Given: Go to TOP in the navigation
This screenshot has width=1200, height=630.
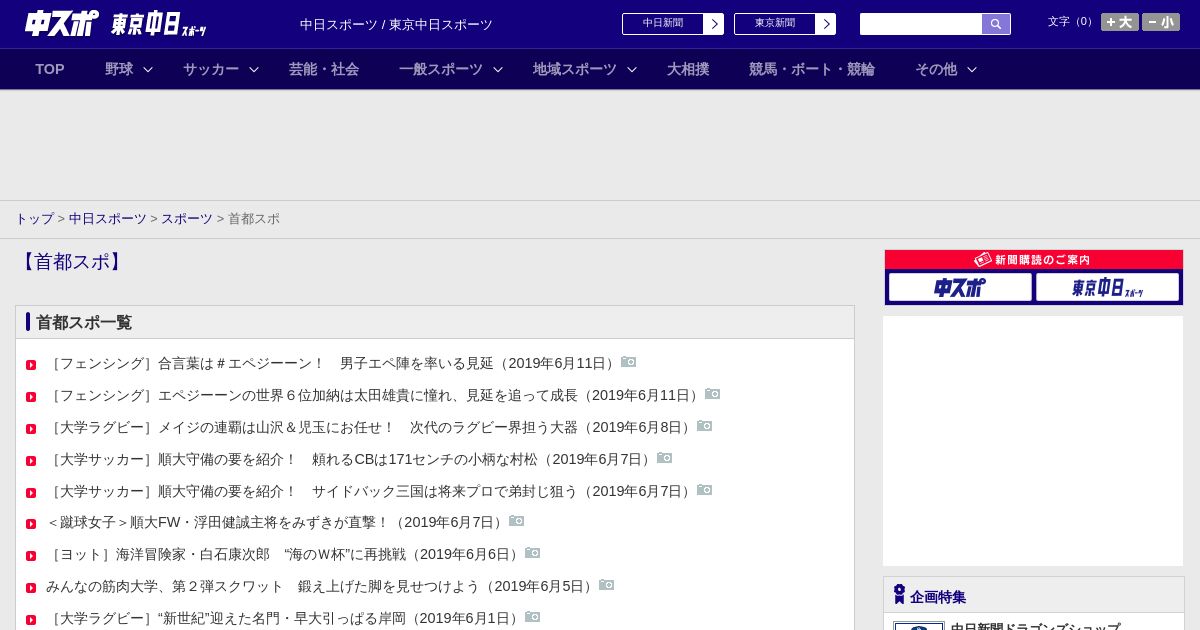Looking at the screenshot, I should coord(50,69).
